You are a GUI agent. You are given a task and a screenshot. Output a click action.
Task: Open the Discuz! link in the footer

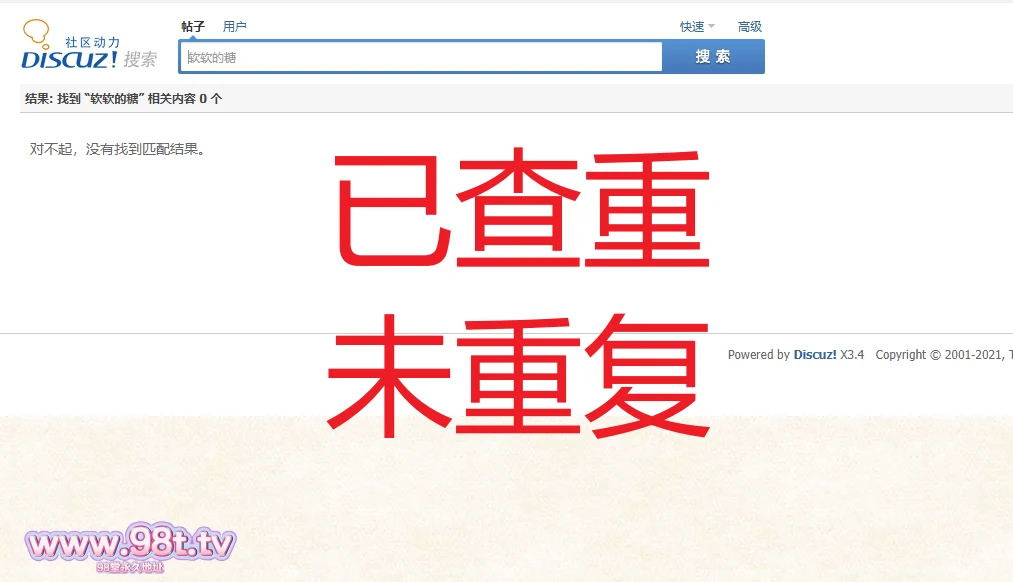815,355
